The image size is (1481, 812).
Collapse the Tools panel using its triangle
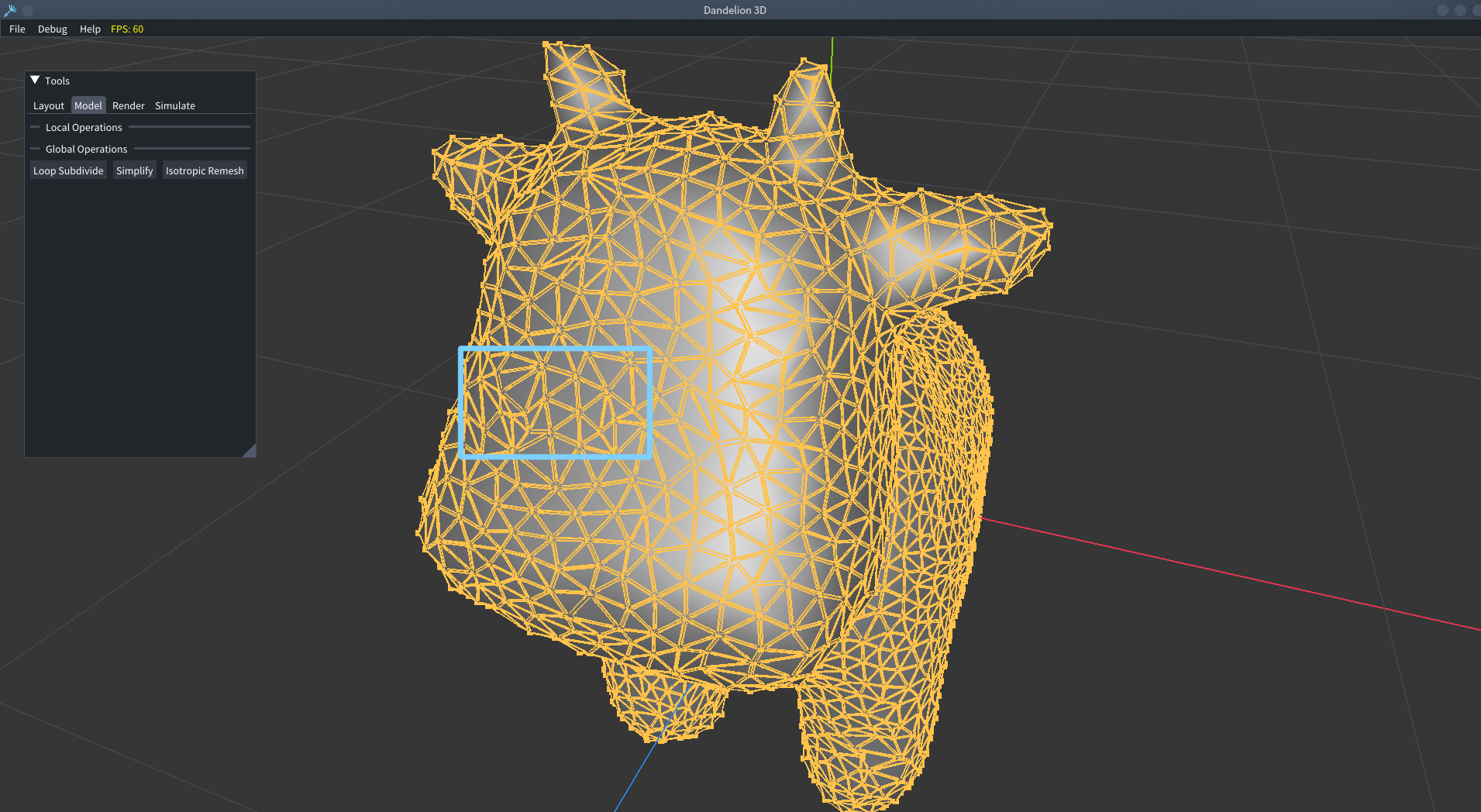[35, 80]
